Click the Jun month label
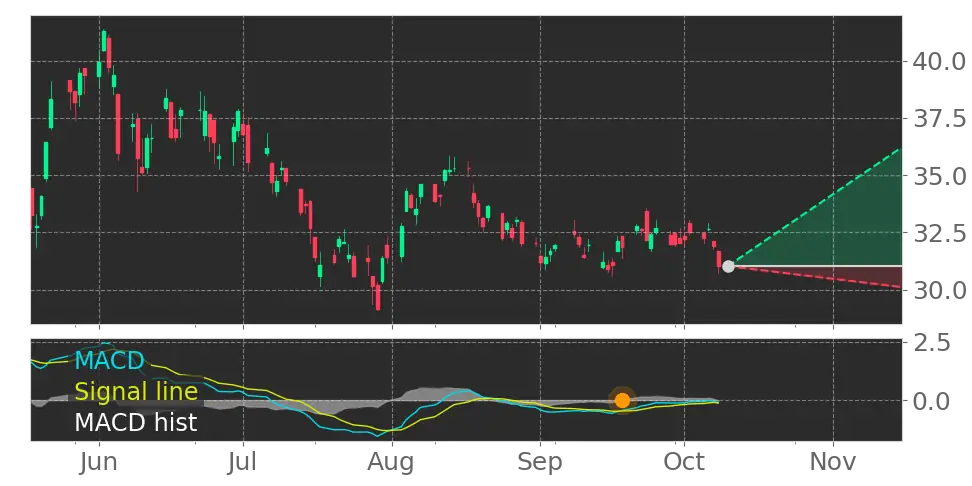This screenshot has height=486, width=972. pos(99,463)
